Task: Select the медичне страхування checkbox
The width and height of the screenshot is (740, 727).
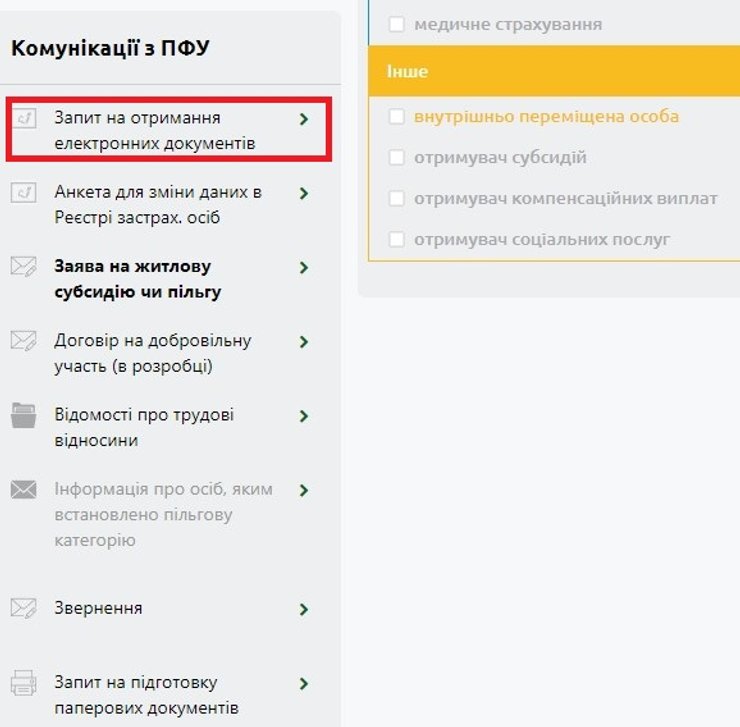Action: tap(397, 24)
